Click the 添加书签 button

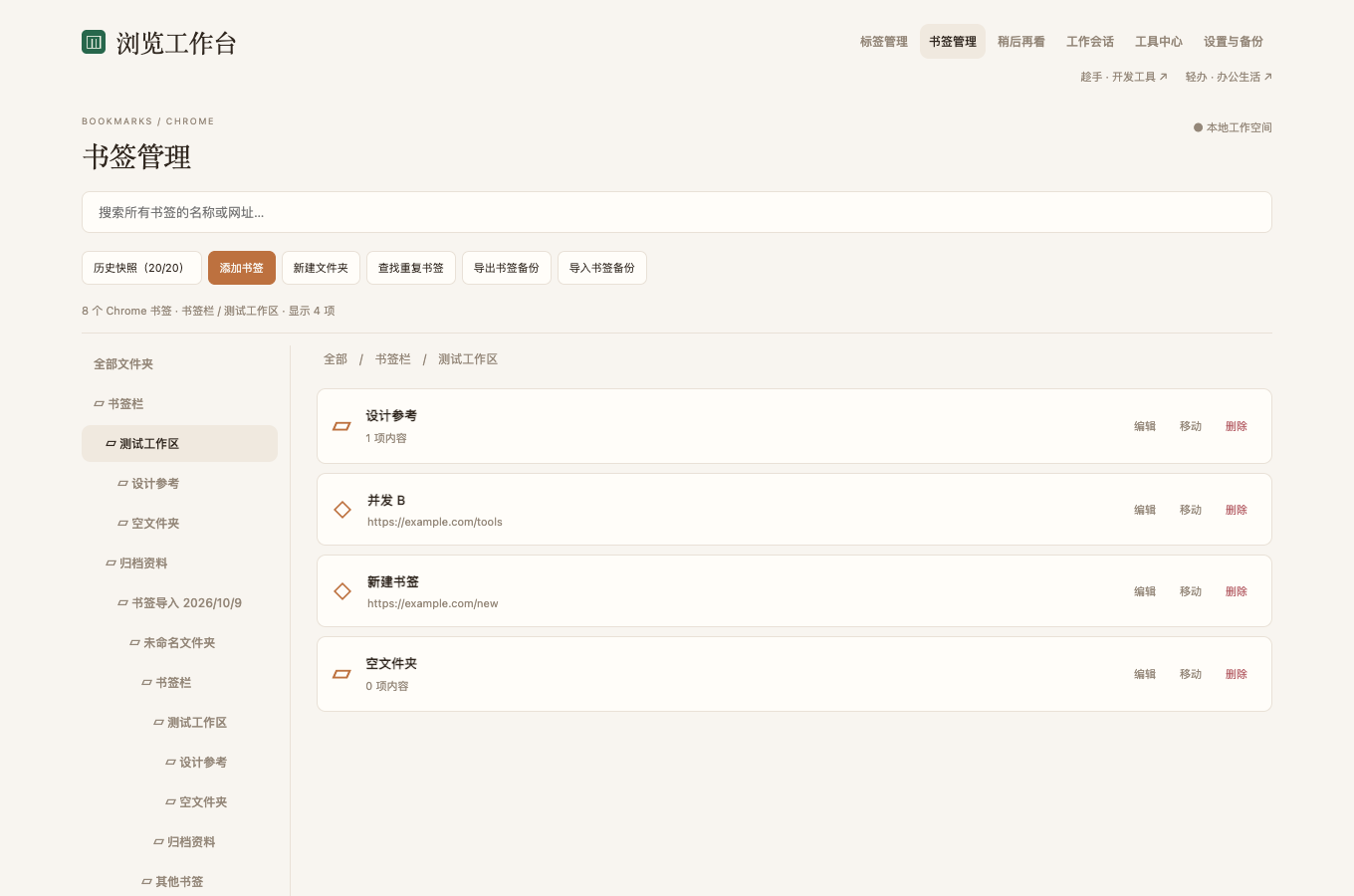(242, 268)
